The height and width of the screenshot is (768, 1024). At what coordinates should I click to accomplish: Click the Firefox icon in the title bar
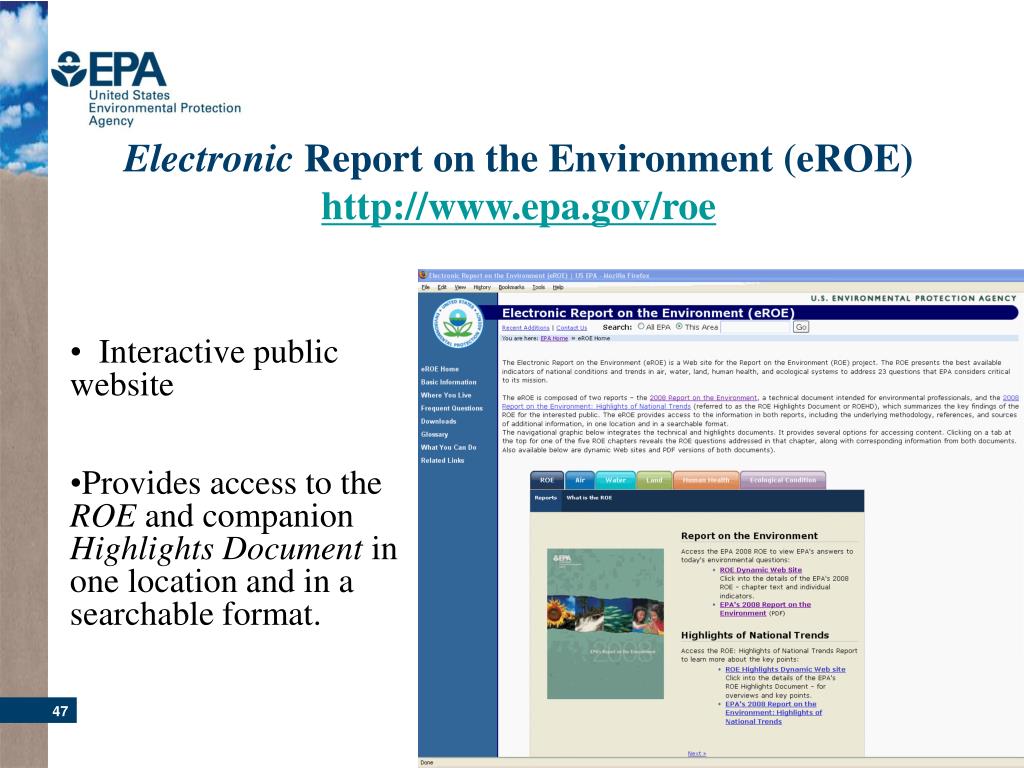point(423,276)
